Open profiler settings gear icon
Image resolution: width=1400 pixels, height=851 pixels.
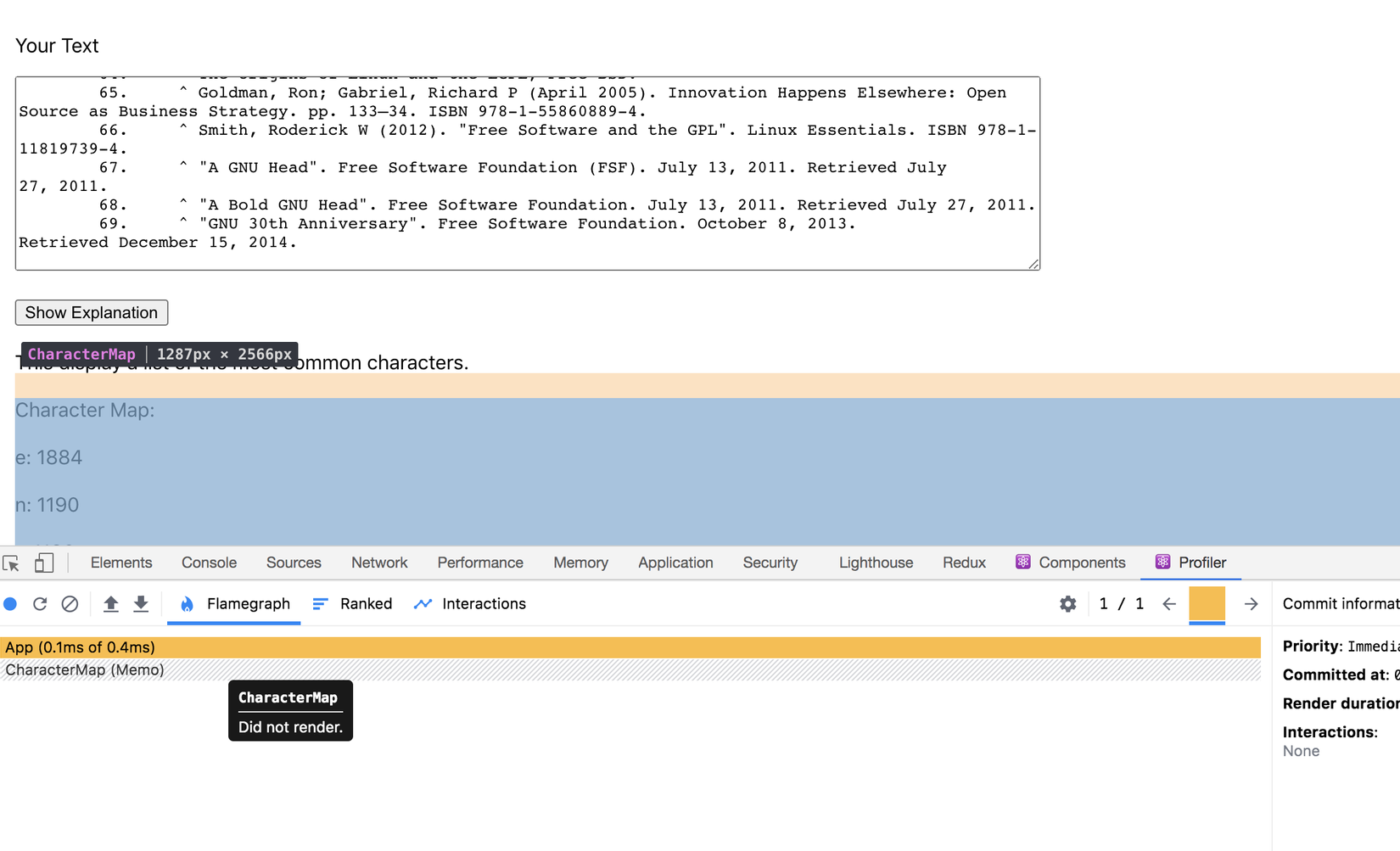pos(1067,604)
